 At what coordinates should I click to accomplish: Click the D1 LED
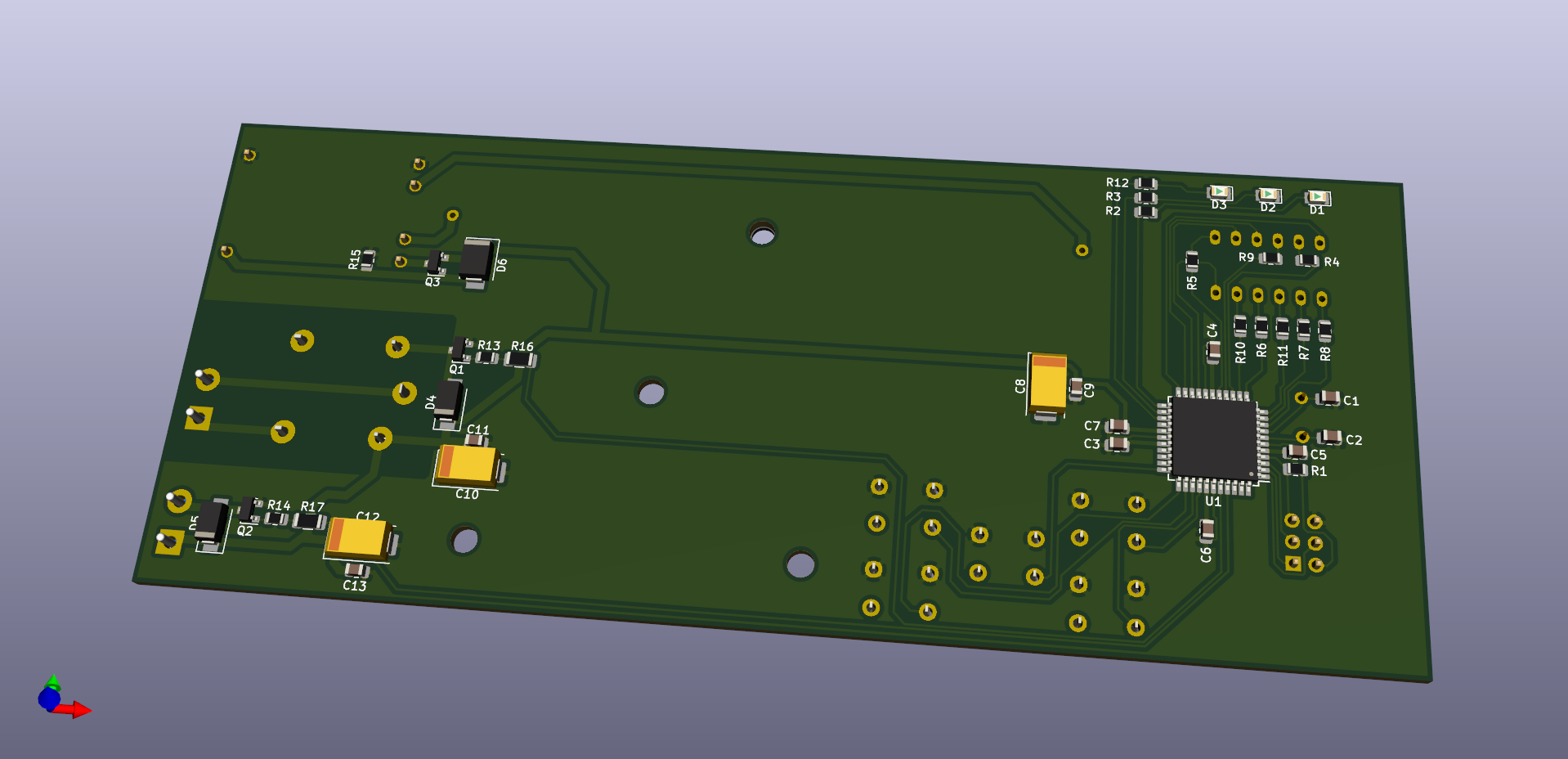(x=1318, y=197)
